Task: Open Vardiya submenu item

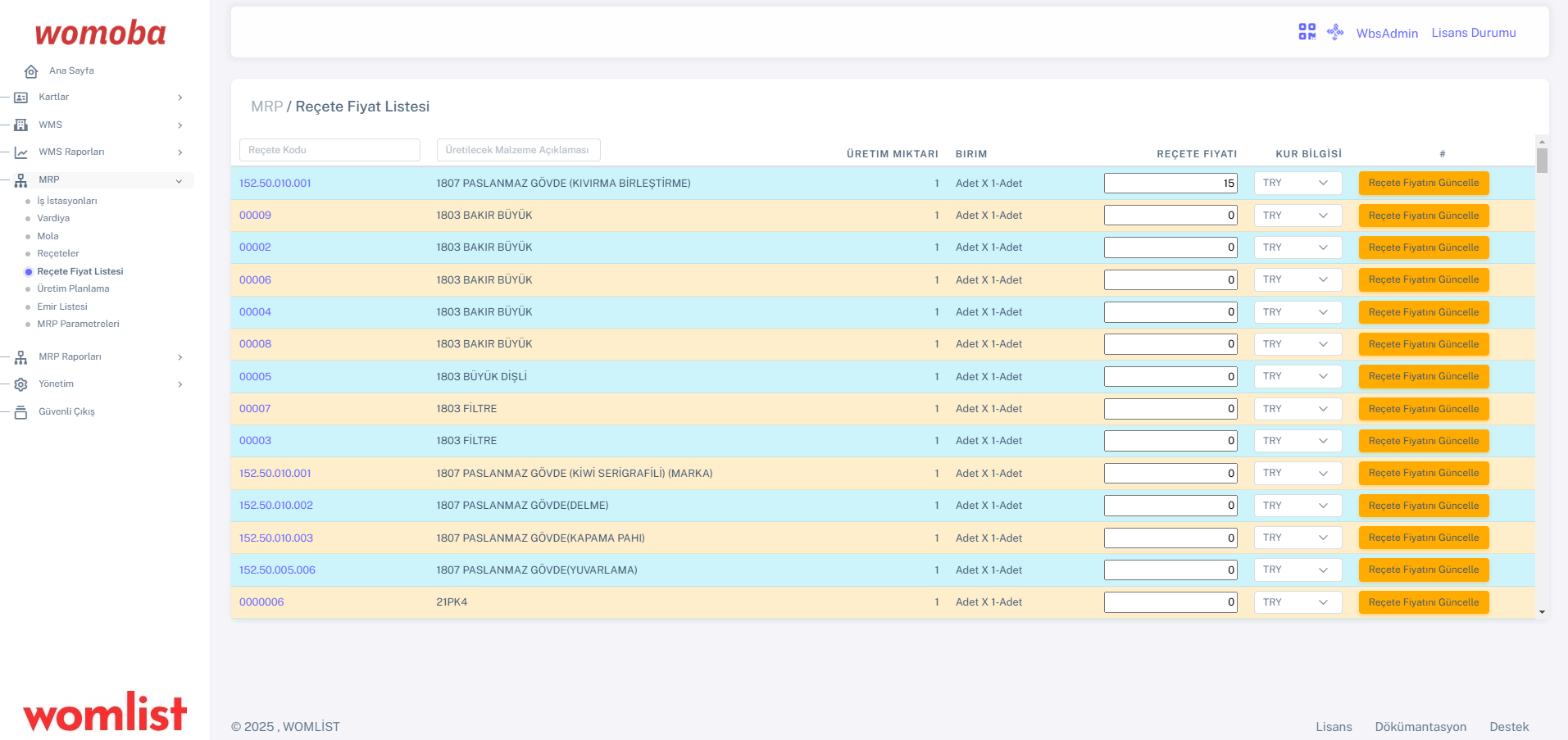Action: pyautogui.click(x=53, y=218)
